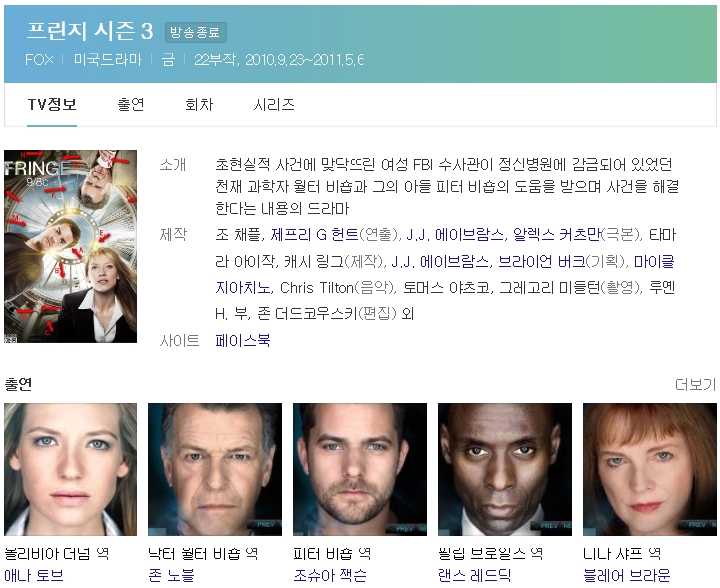Viewport: 720px width, 588px height.
Task: Select the 피터 비숍 역 cast photo
Action: 360,469
